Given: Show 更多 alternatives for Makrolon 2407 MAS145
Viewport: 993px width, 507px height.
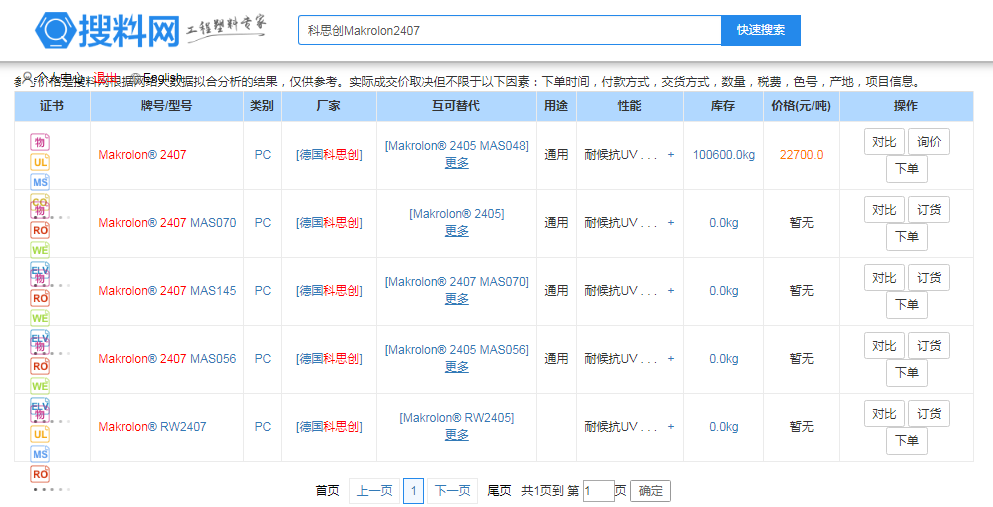Looking at the screenshot, I should pyautogui.click(x=457, y=299).
